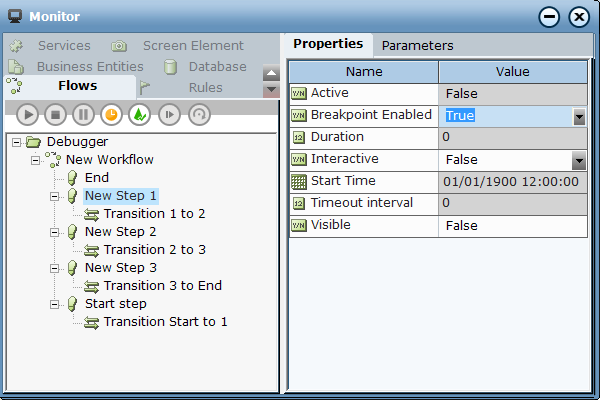This screenshot has width=600, height=400.
Task: Select the Transition 1 to 2 item
Action: click(x=154, y=214)
